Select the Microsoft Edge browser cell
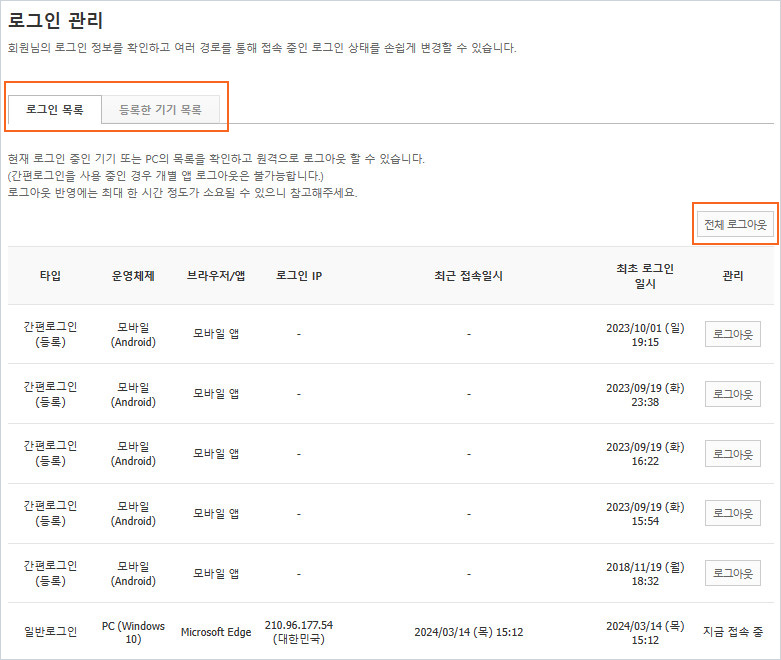Image resolution: width=781 pixels, height=660 pixels. [216, 632]
